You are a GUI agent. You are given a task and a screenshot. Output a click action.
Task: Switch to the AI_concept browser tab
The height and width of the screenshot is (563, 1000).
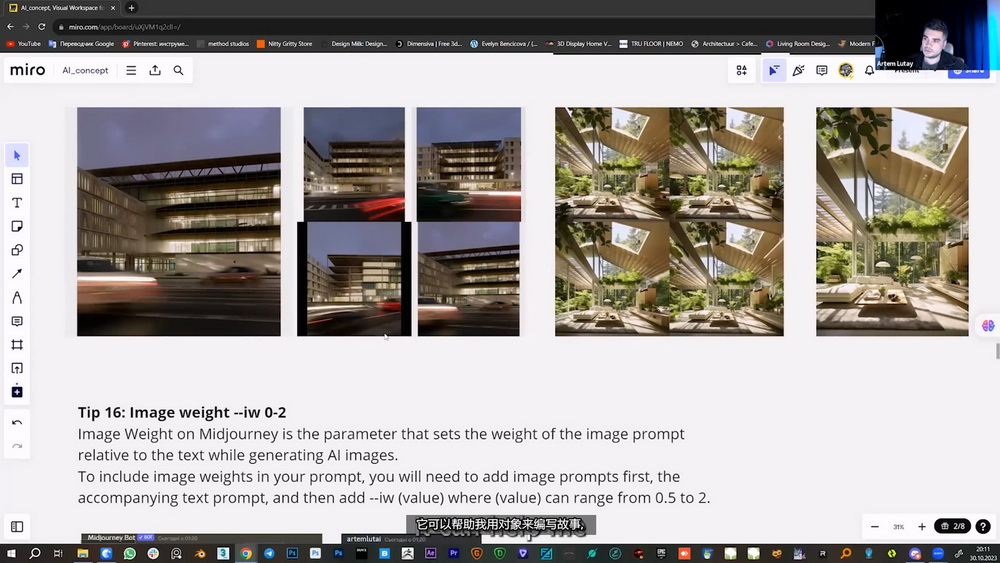(x=61, y=8)
